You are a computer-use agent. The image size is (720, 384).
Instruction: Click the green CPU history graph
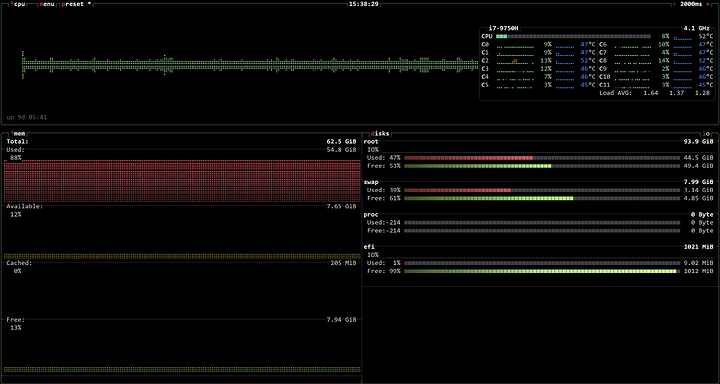pyautogui.click(x=250, y=65)
